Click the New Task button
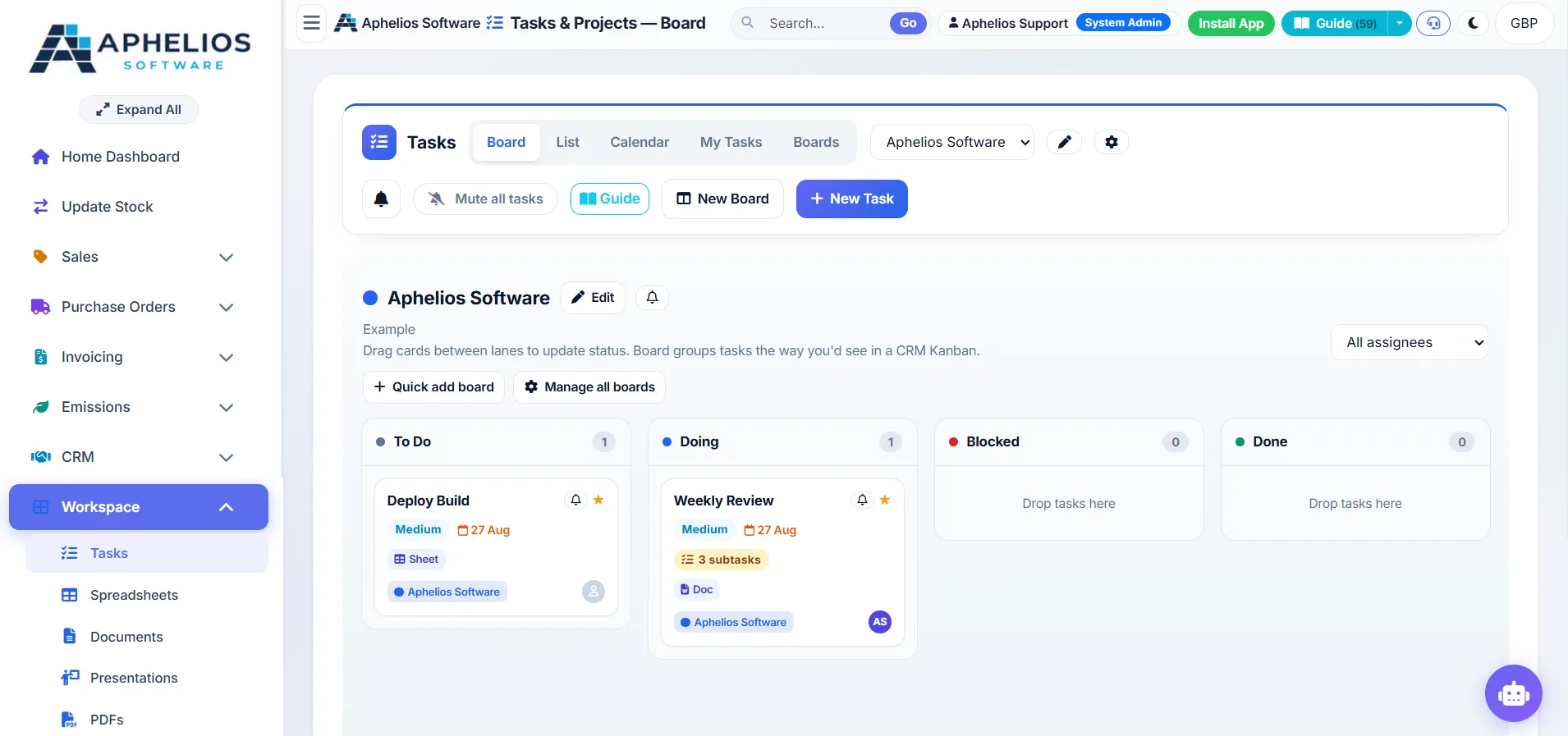1568x736 pixels. tap(852, 199)
